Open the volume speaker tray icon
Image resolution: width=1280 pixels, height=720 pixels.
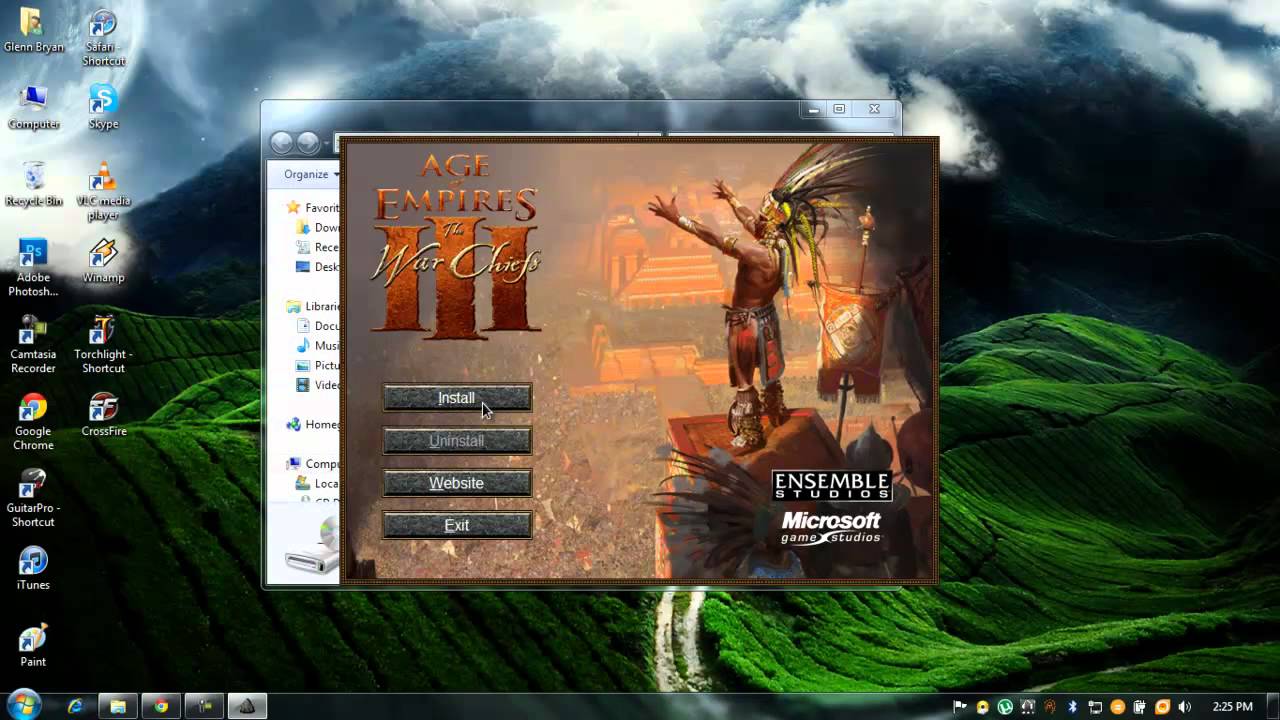click(1185, 707)
